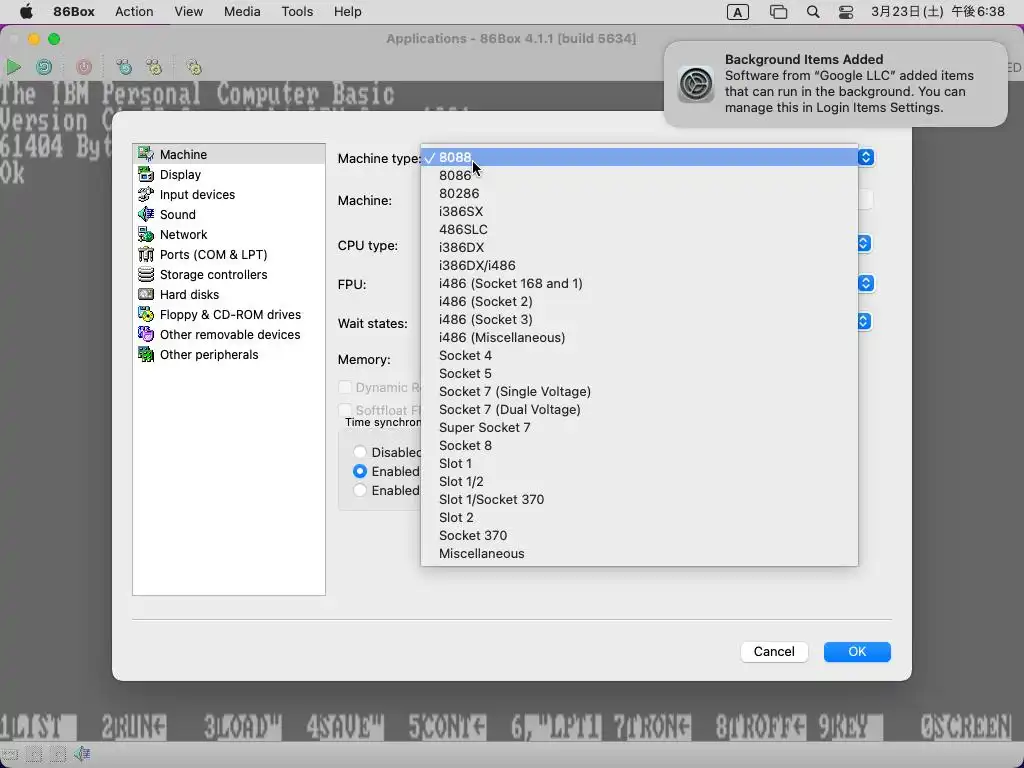This screenshot has width=1024, height=768.
Task: Click the Background Items Added notification
Action: [x=836, y=84]
